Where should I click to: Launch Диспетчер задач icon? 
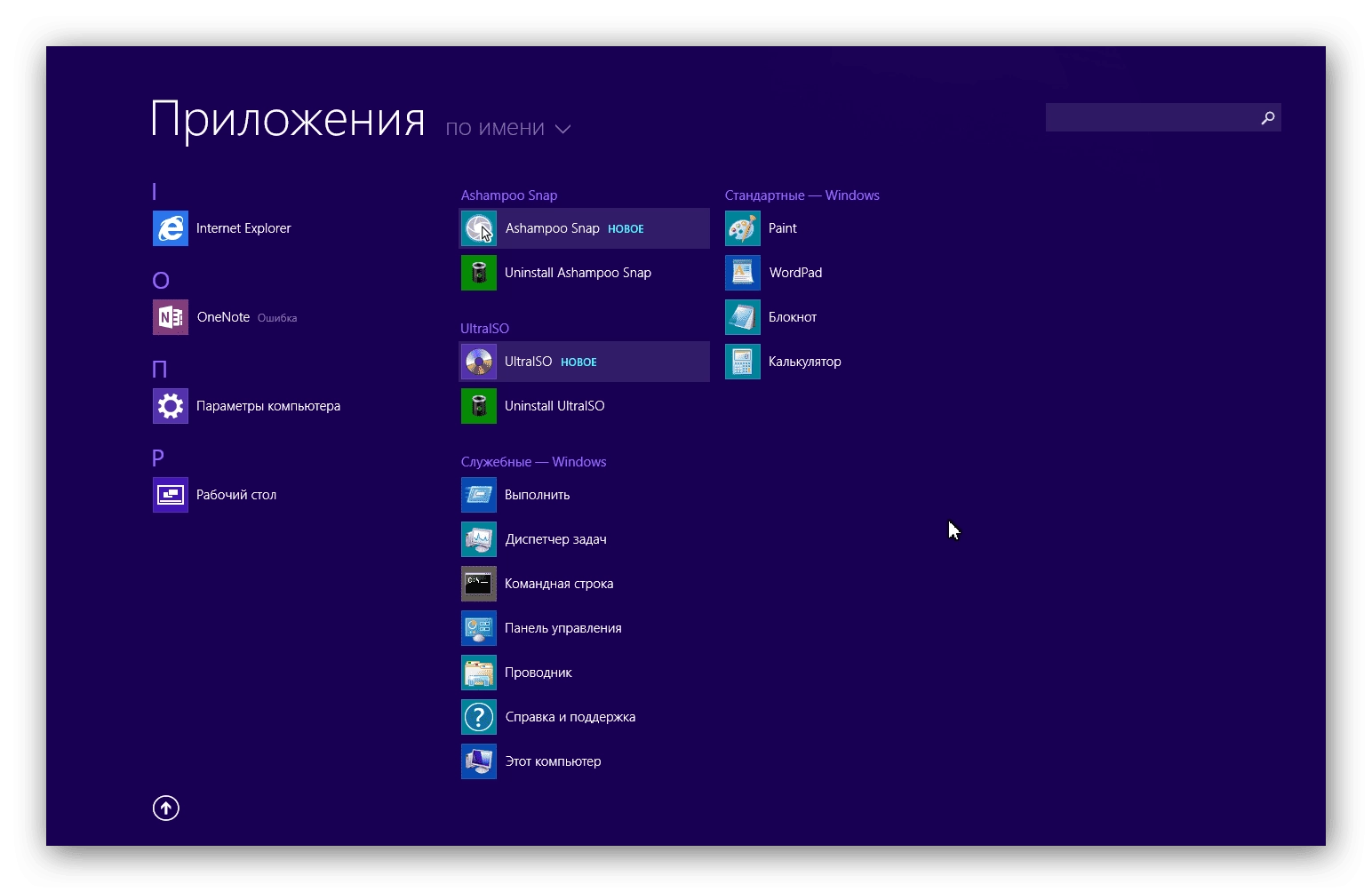(479, 539)
